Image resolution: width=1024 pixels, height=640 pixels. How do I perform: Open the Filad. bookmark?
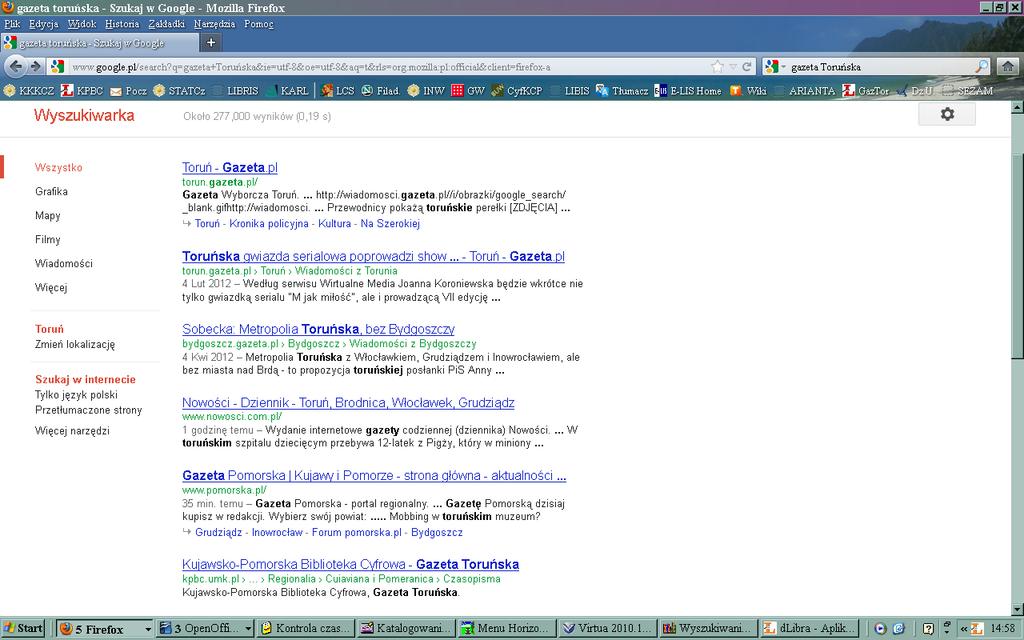380,91
